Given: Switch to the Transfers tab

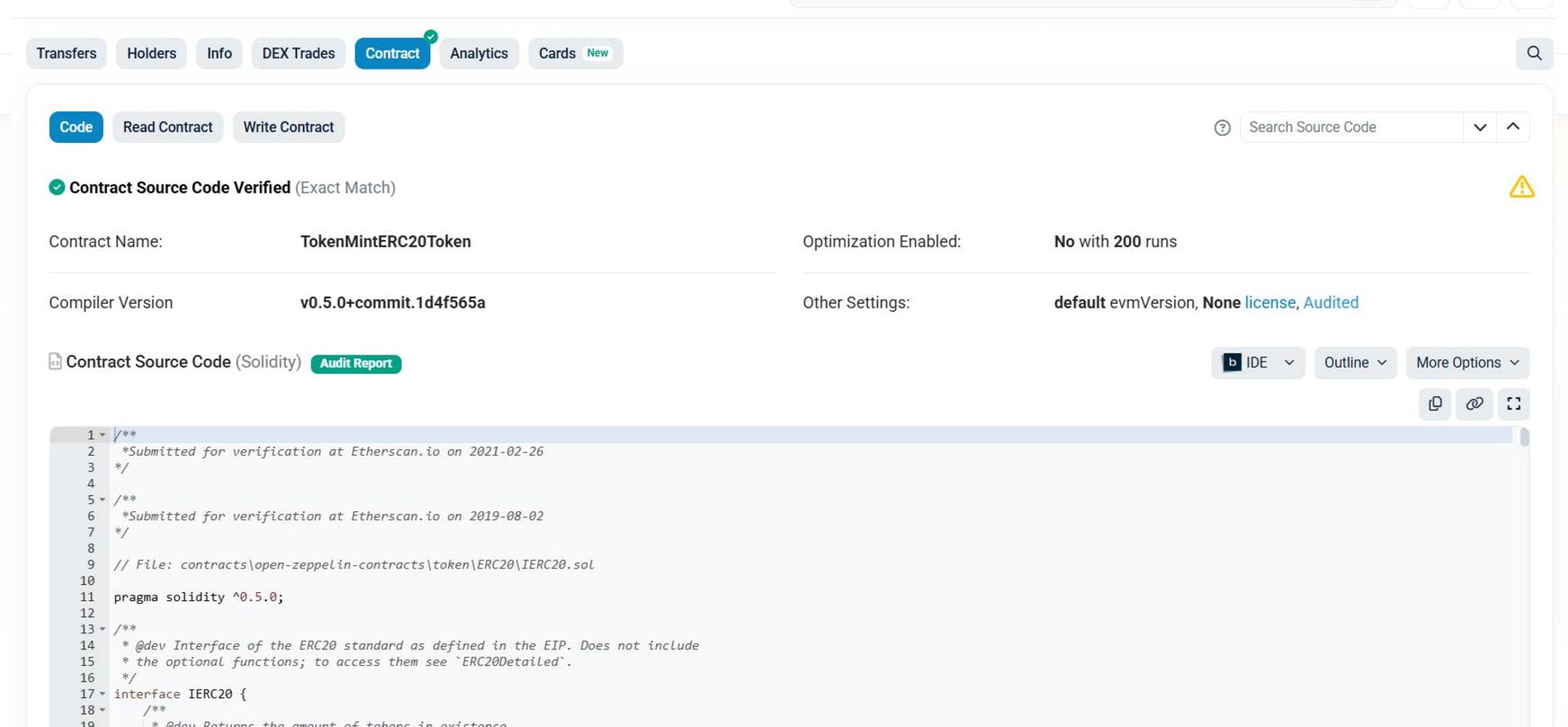Looking at the screenshot, I should click(66, 53).
